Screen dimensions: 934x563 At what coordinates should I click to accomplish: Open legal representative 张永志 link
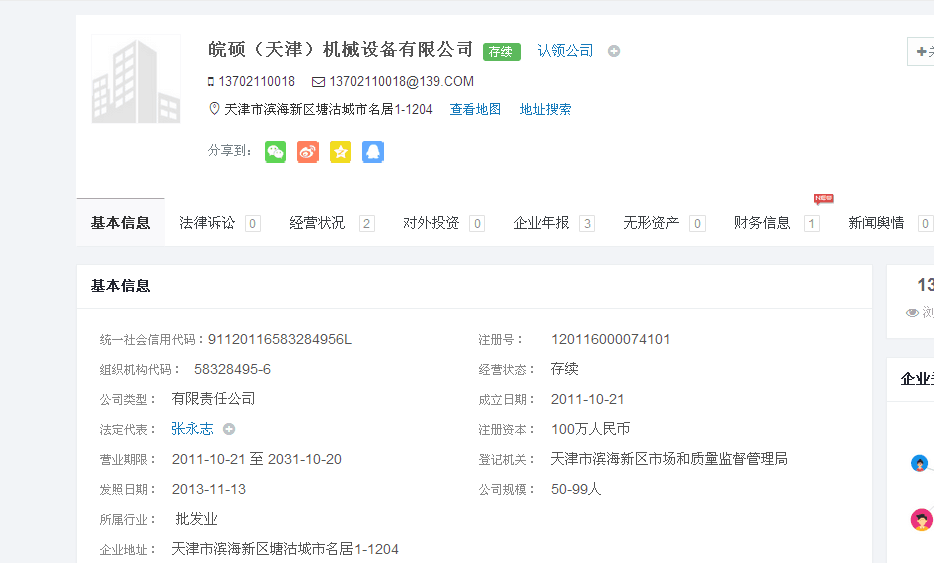192,429
